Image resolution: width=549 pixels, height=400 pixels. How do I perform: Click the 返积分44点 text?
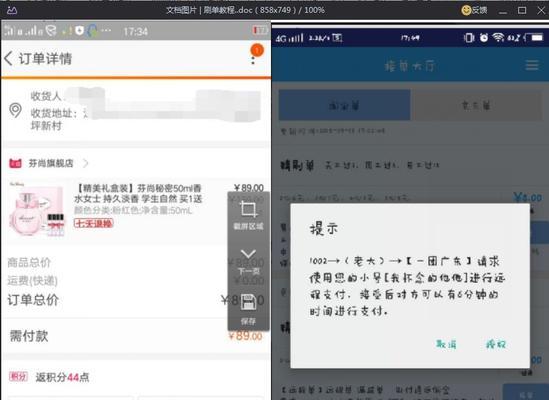coord(63,377)
